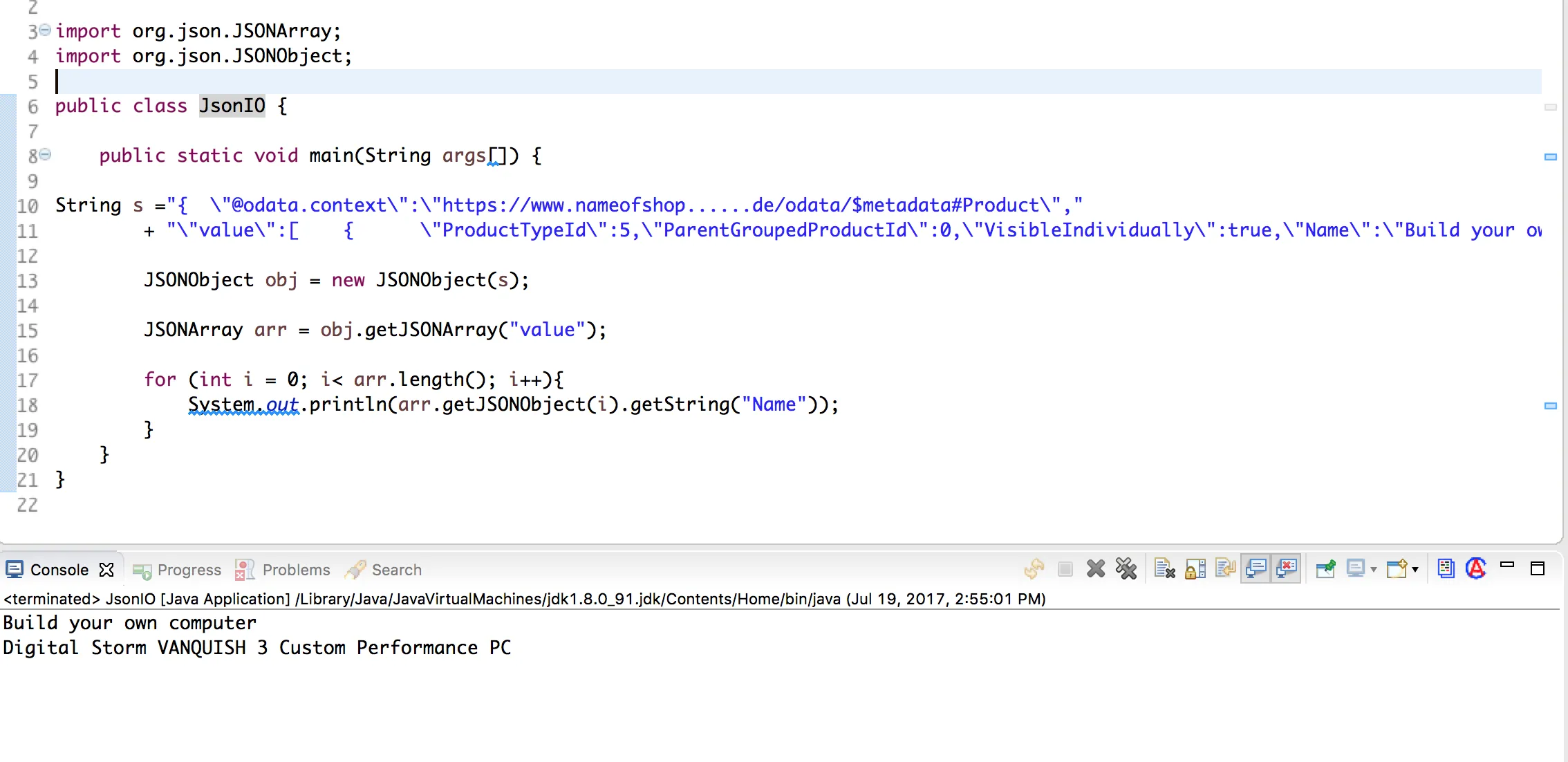Viewport: 1568px width, 762px height.
Task: Open the Display Selected Console dropdown
Action: (1373, 570)
